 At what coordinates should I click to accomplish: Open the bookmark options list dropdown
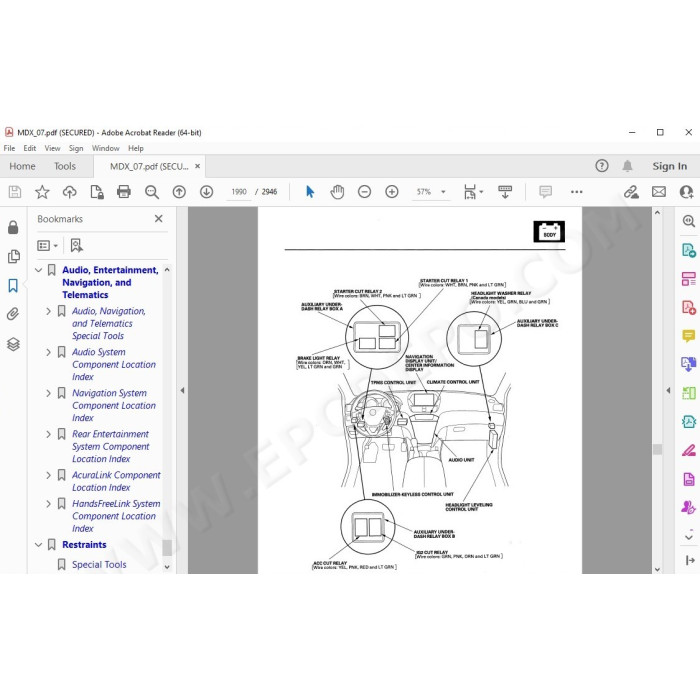click(x=48, y=246)
